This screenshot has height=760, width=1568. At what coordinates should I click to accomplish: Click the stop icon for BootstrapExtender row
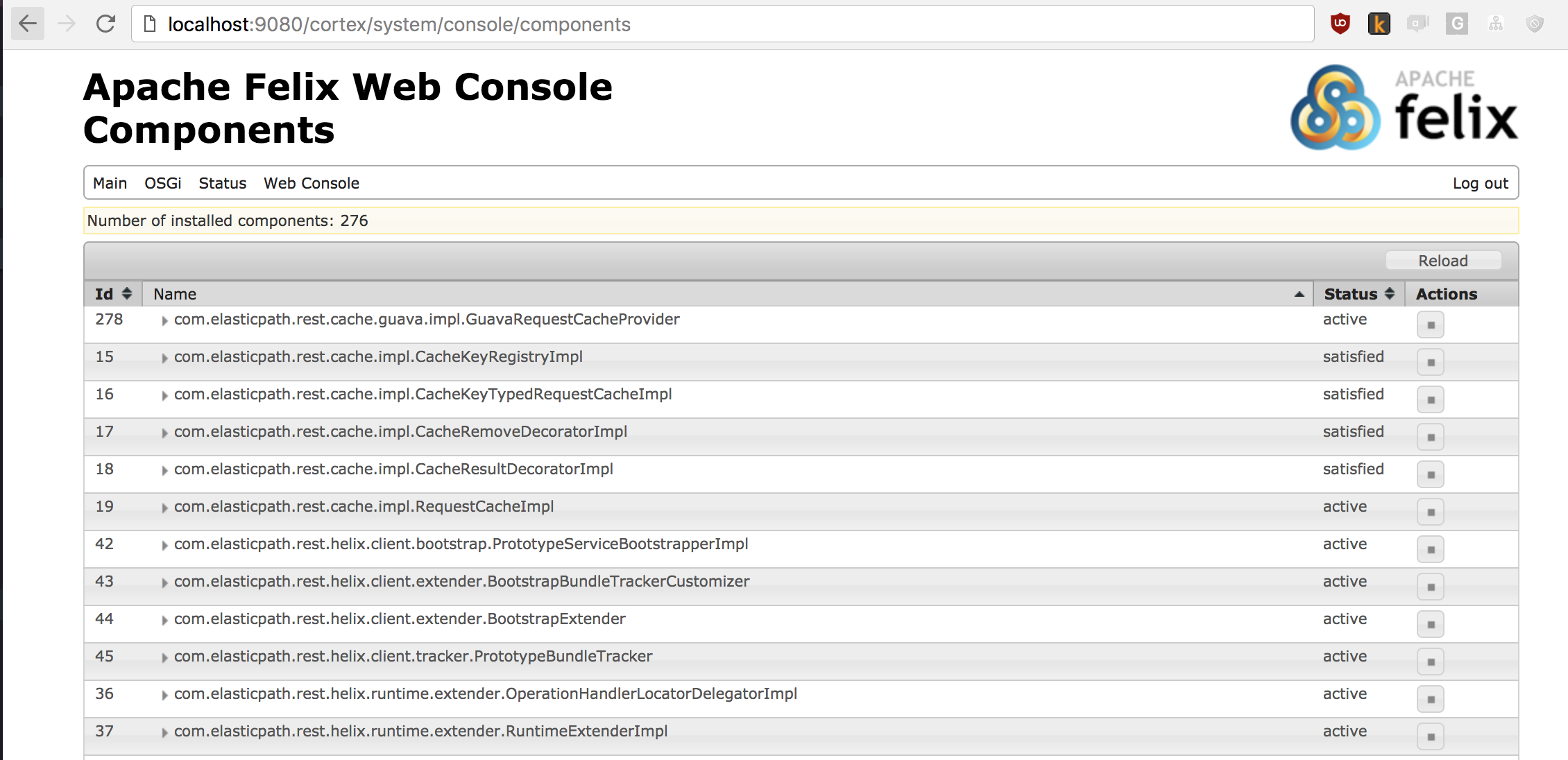(x=1430, y=625)
